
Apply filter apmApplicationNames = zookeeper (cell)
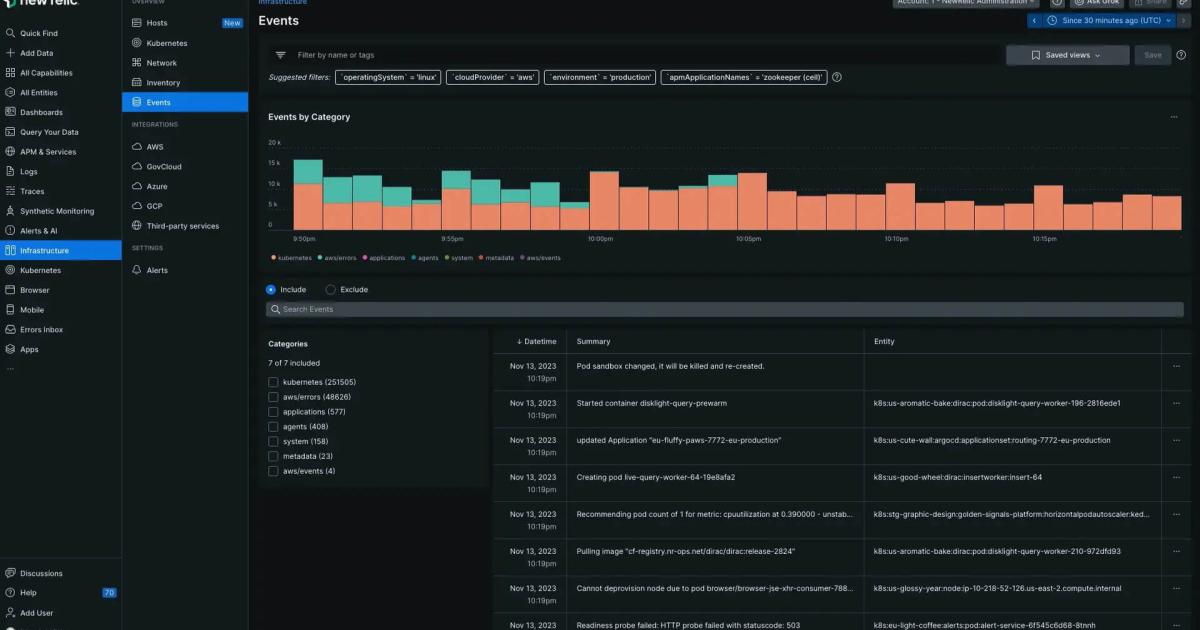744,77
